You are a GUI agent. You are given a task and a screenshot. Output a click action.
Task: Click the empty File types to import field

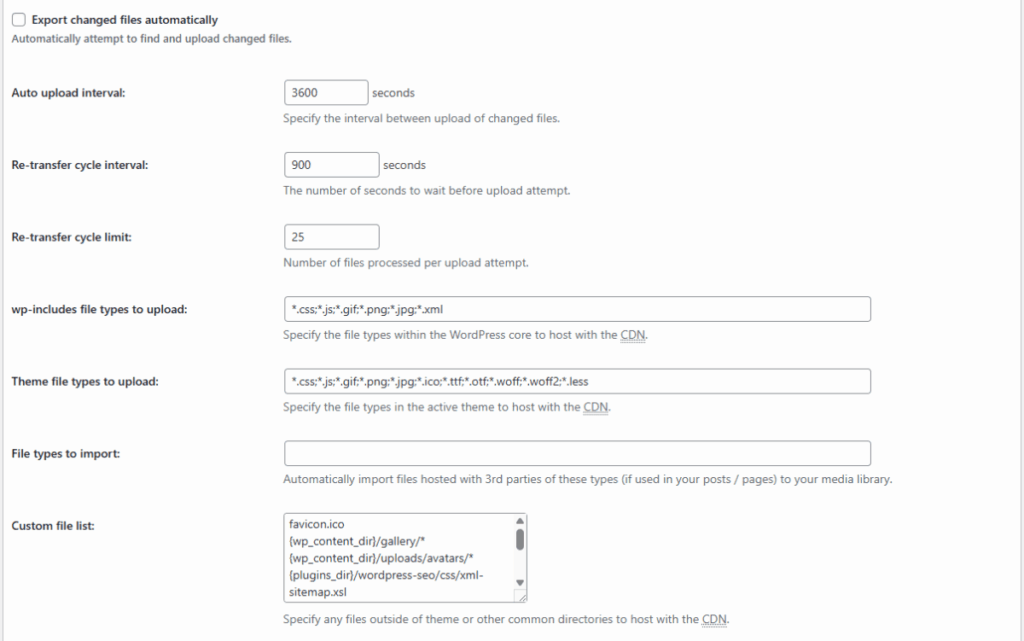pyautogui.click(x=577, y=453)
